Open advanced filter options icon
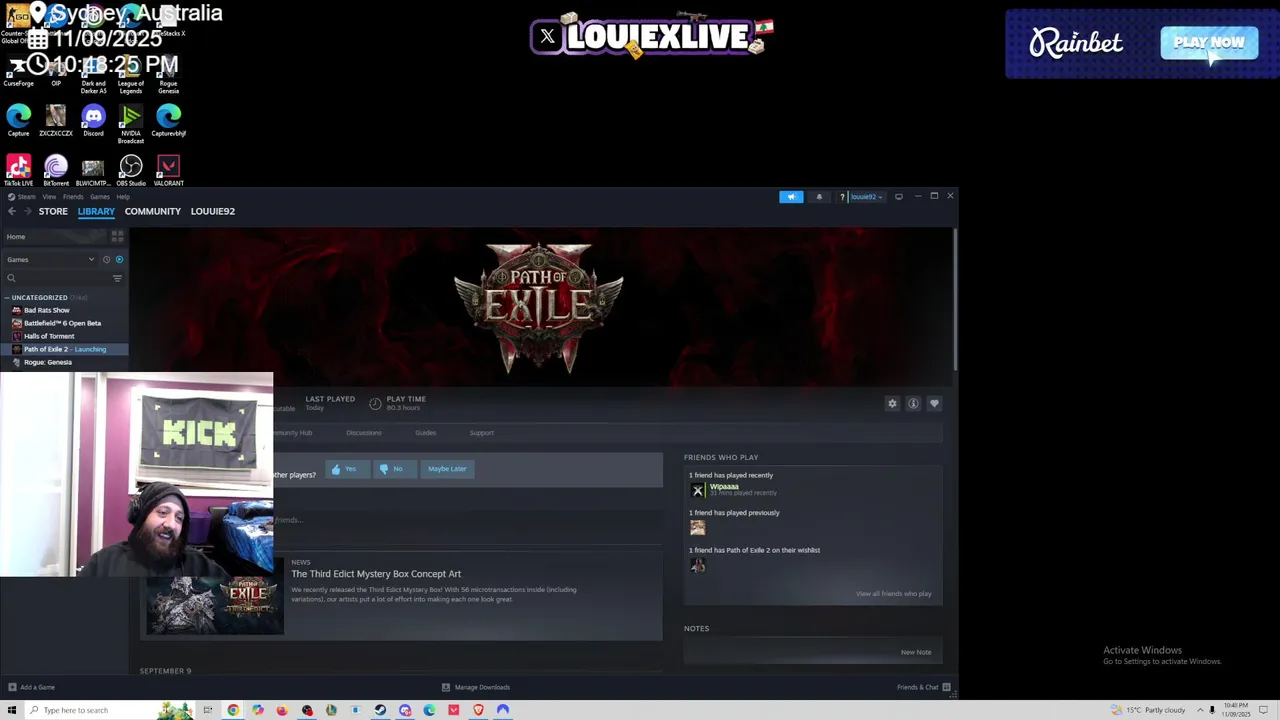 pos(117,278)
